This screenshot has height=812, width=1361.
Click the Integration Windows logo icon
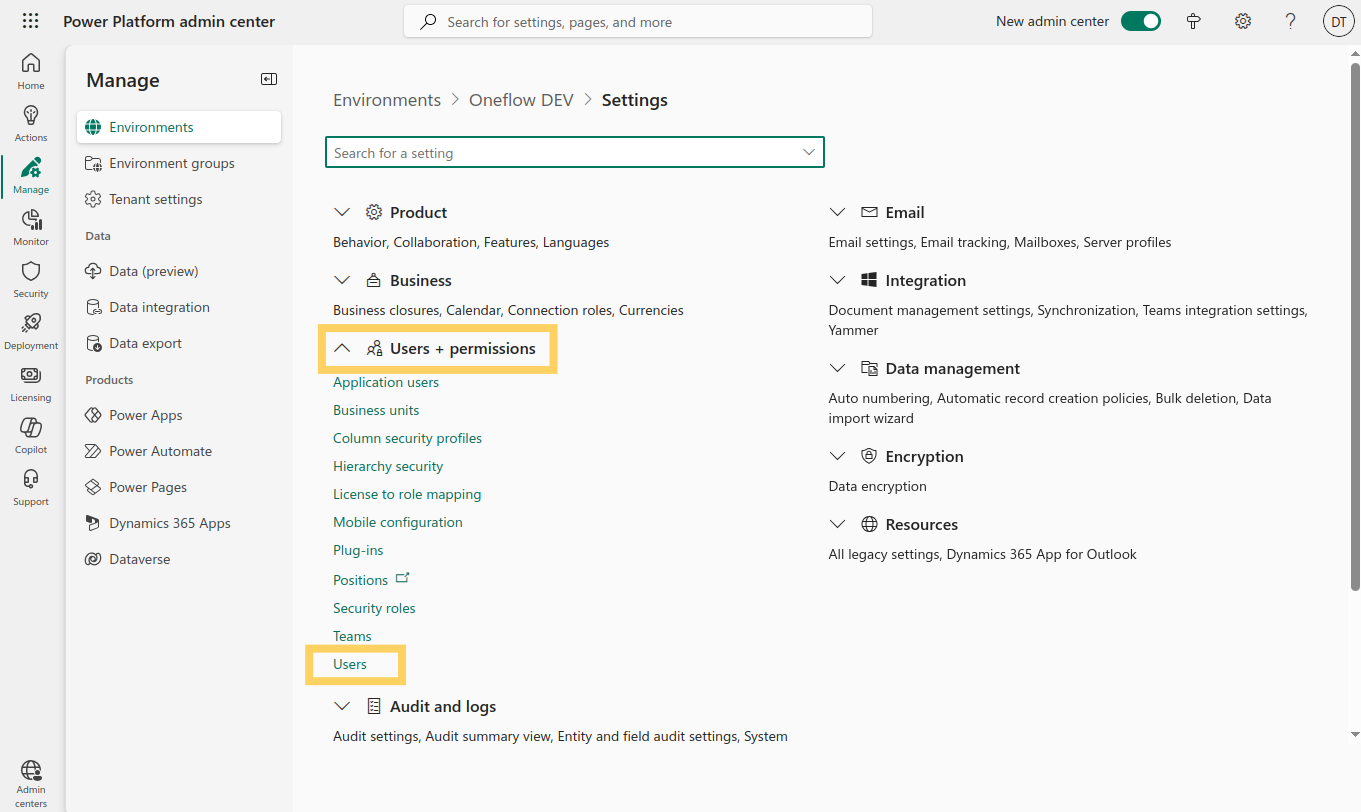coord(869,280)
